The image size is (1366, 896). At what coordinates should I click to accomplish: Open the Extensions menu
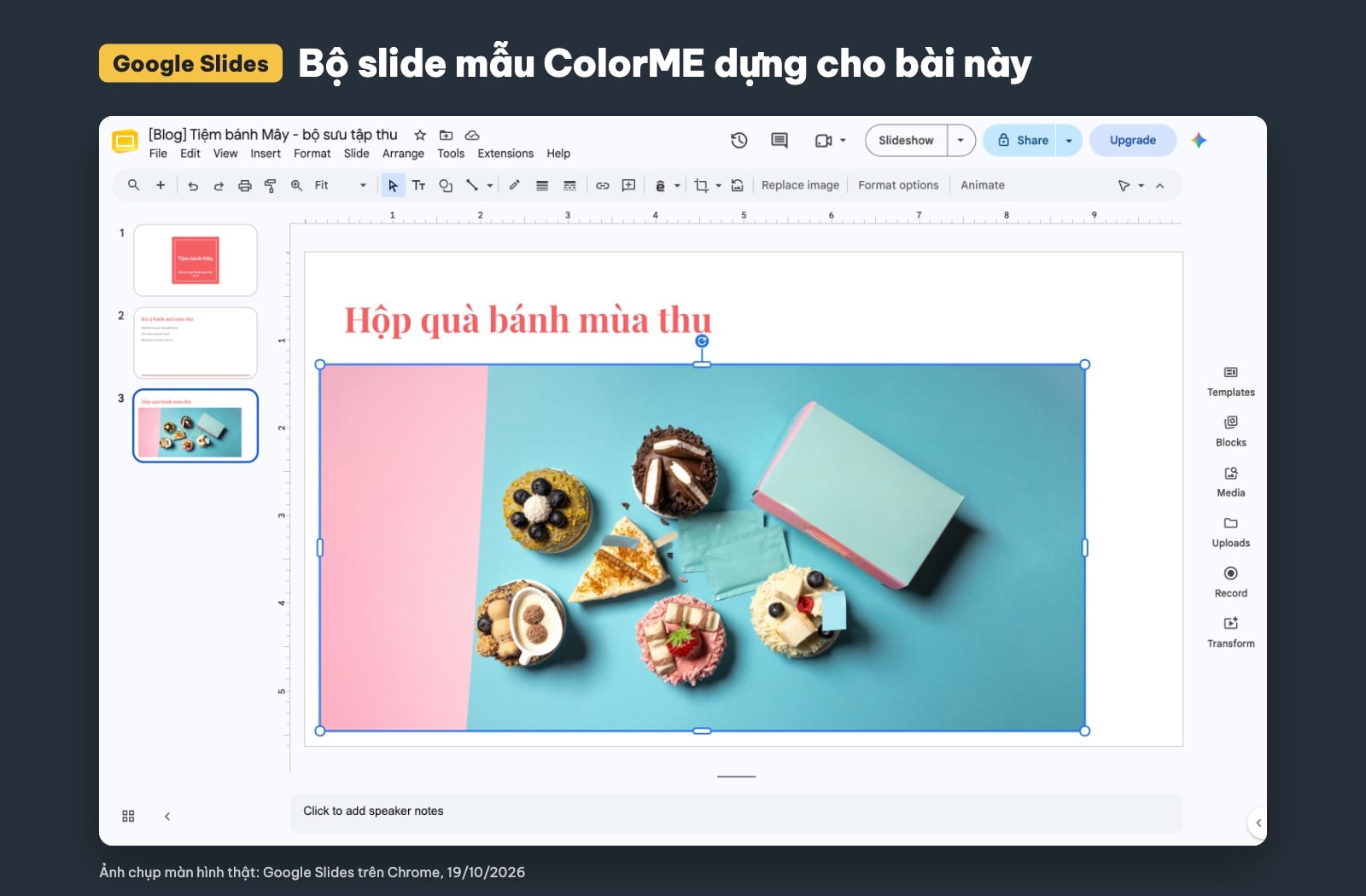point(505,154)
